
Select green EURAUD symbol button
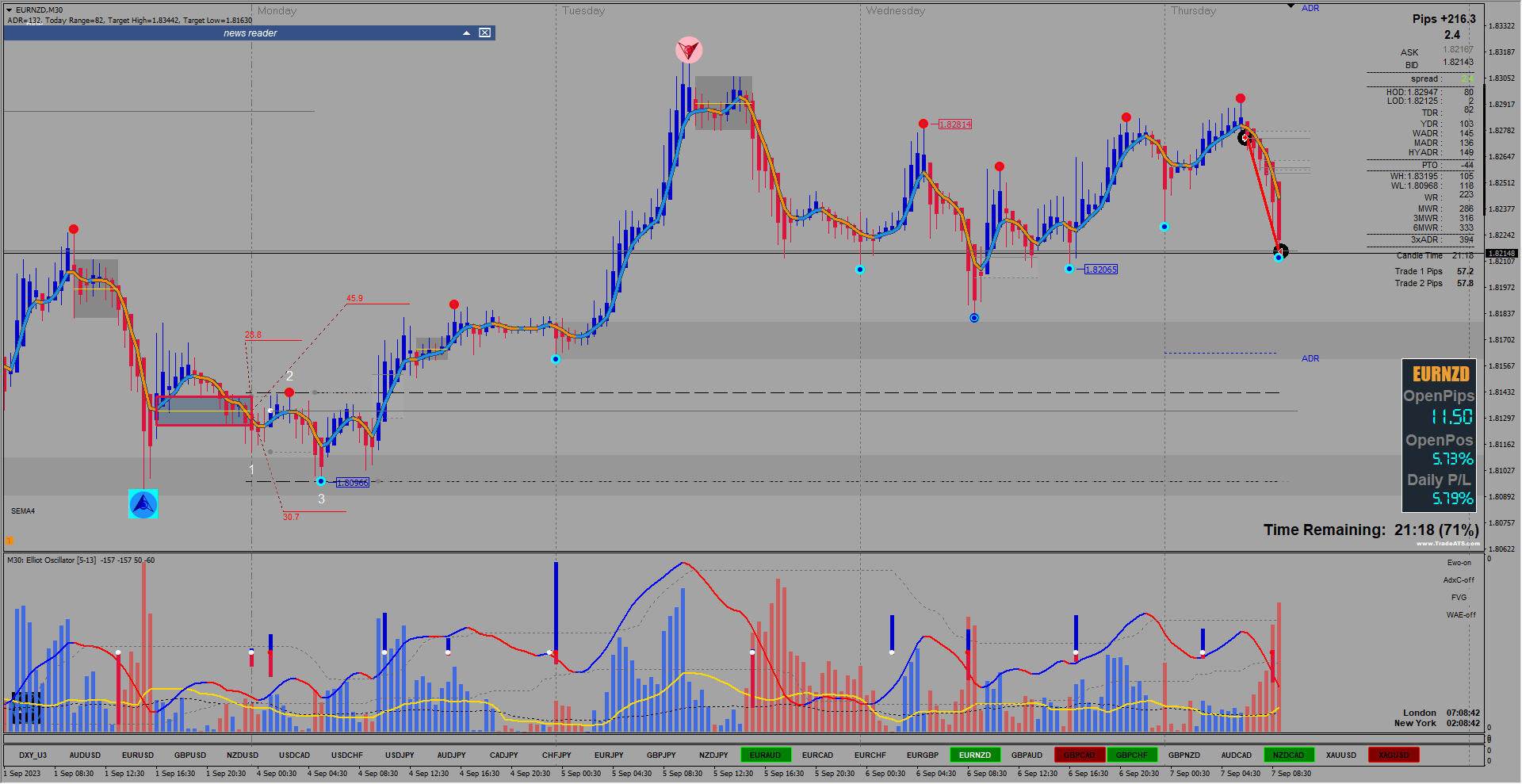765,755
